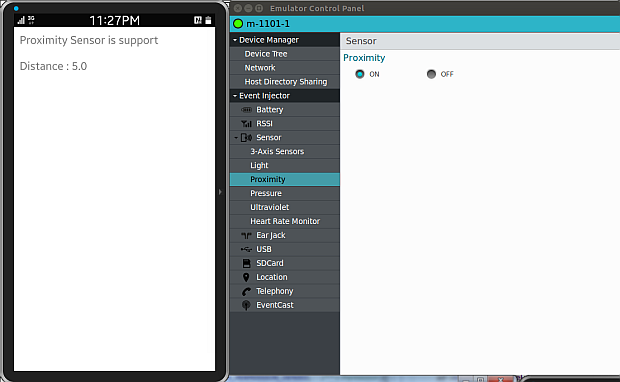The height and width of the screenshot is (382, 620).
Task: Collapse the Sensor tree node
Action: 236,138
